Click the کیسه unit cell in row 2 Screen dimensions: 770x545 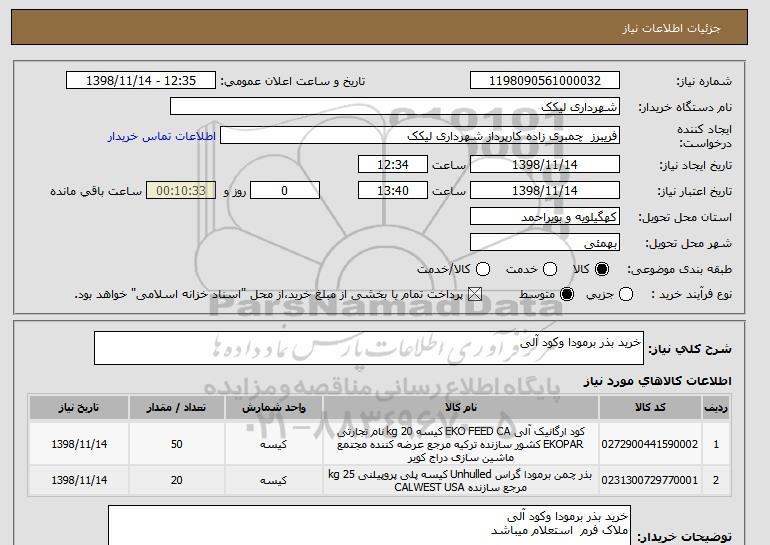pos(274,480)
